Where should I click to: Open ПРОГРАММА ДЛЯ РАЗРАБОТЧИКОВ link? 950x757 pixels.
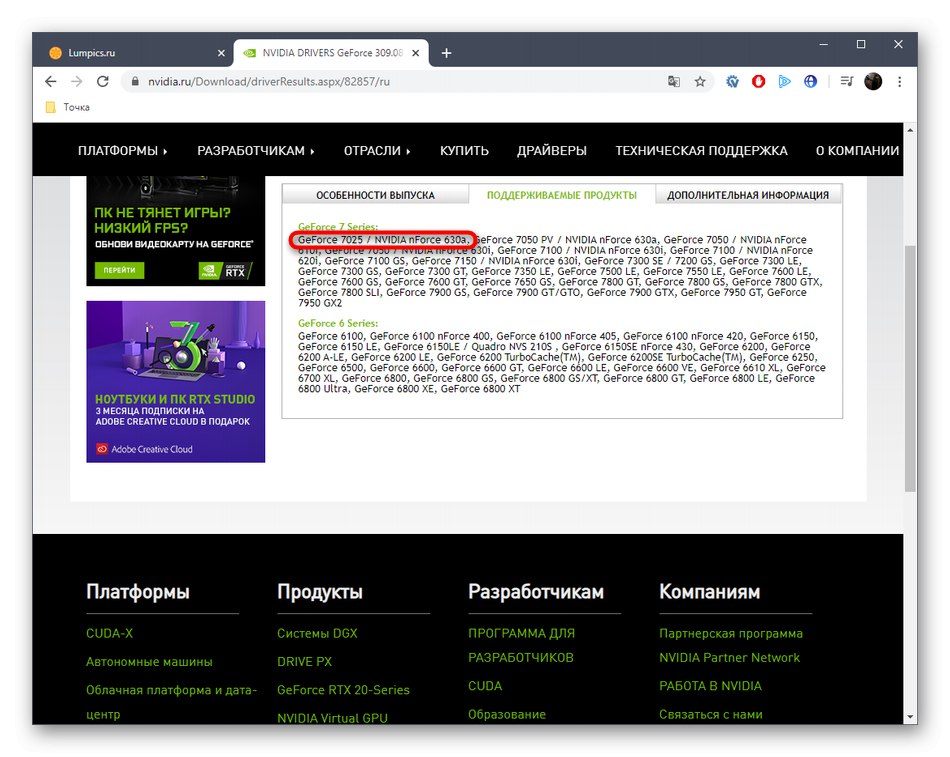[522, 645]
